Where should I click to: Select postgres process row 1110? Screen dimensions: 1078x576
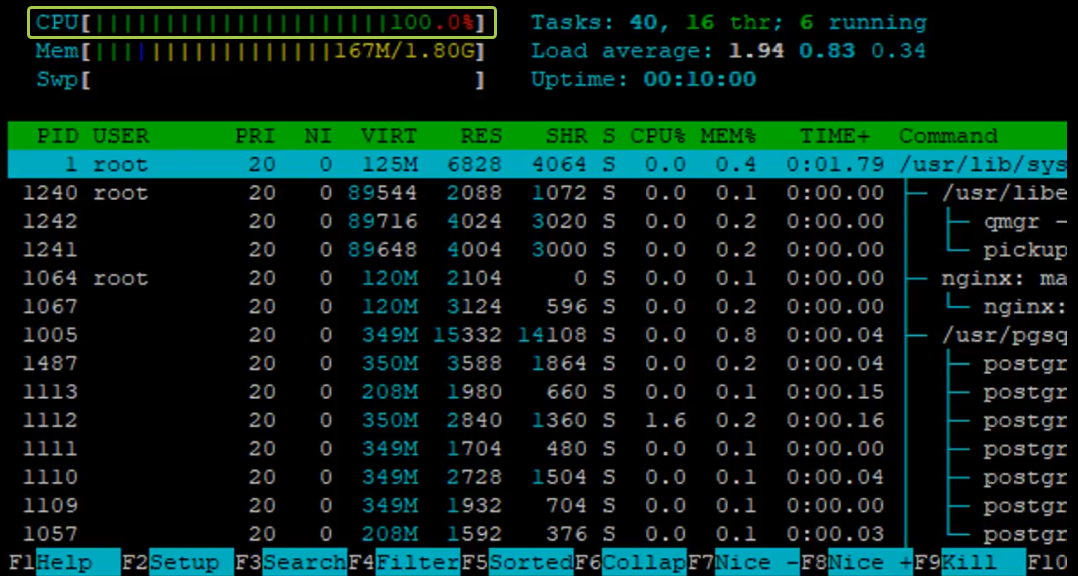[x=537, y=477]
